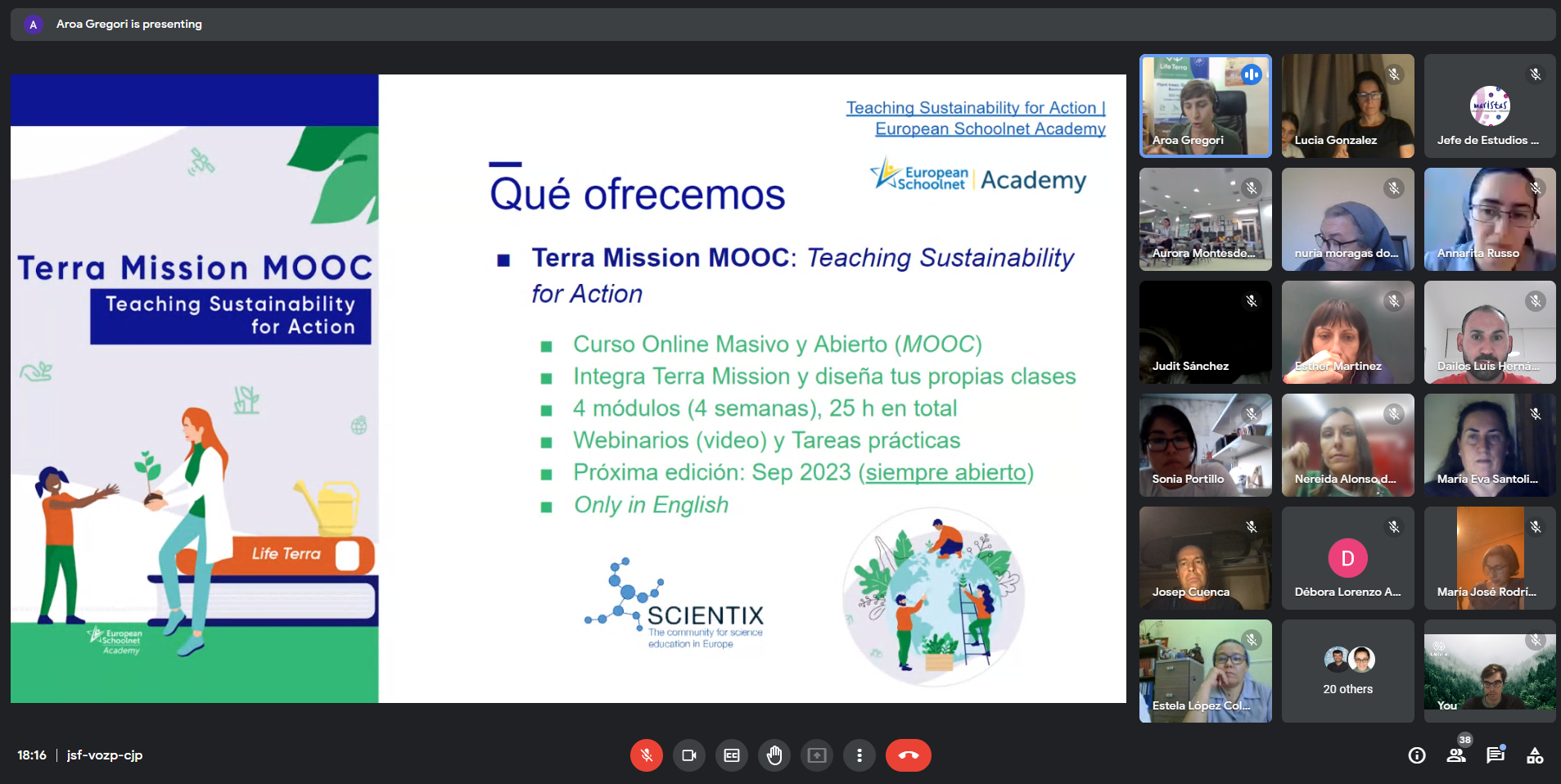
Task: Open the Teaching Sustainability for Action link on slide
Action: pos(976,118)
